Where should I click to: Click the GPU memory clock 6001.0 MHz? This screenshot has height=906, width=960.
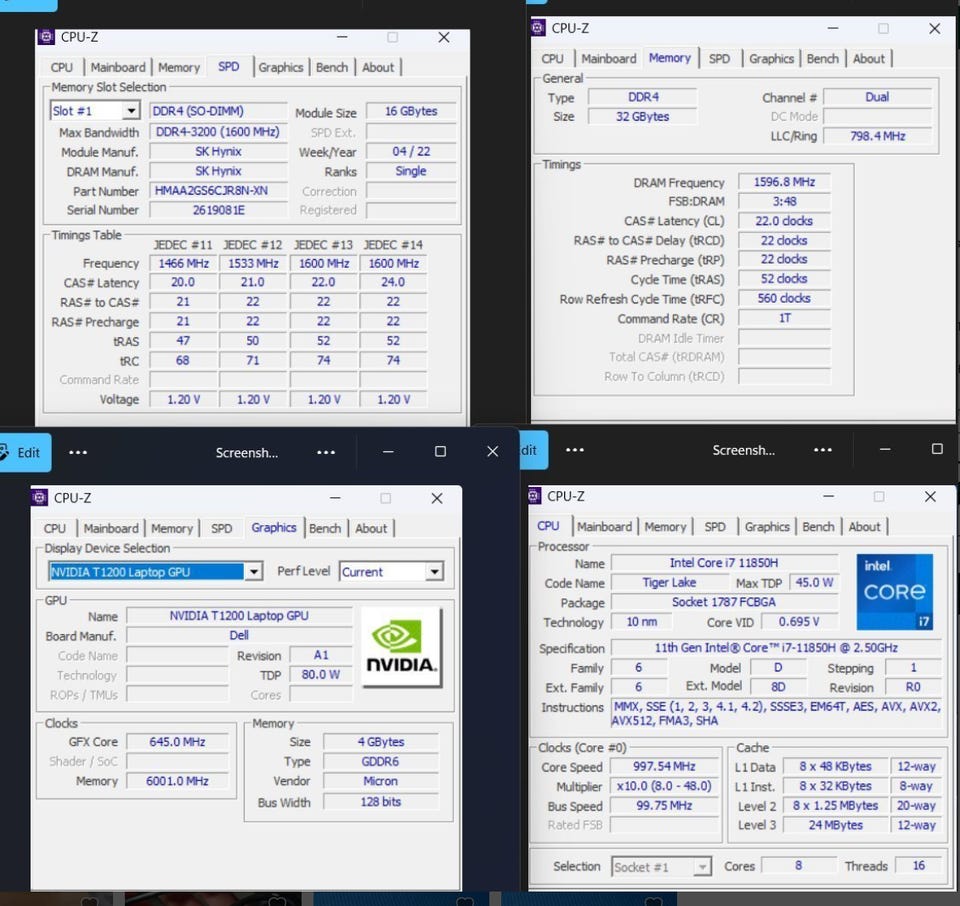[177, 781]
